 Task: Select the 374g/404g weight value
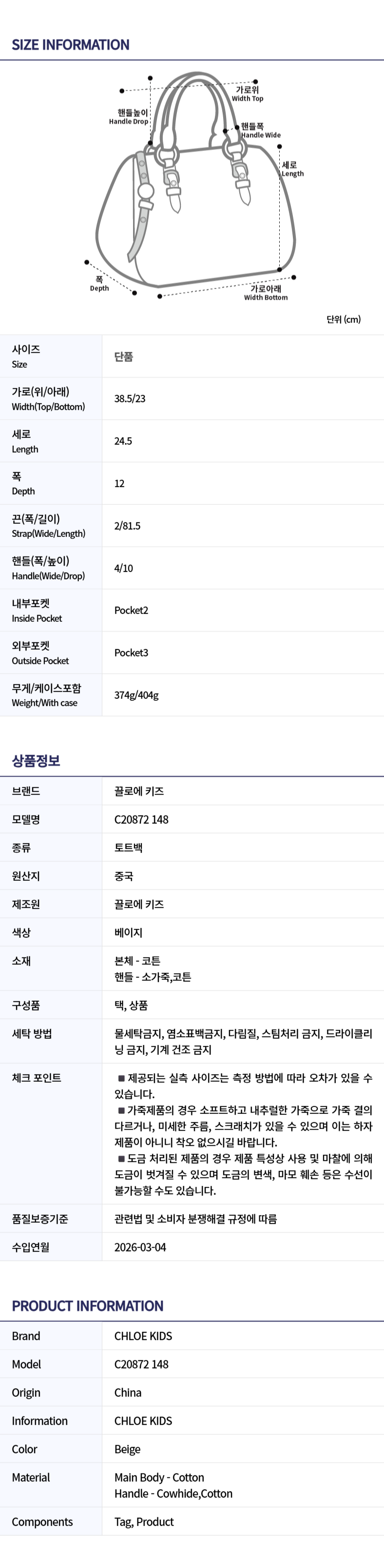136,695
